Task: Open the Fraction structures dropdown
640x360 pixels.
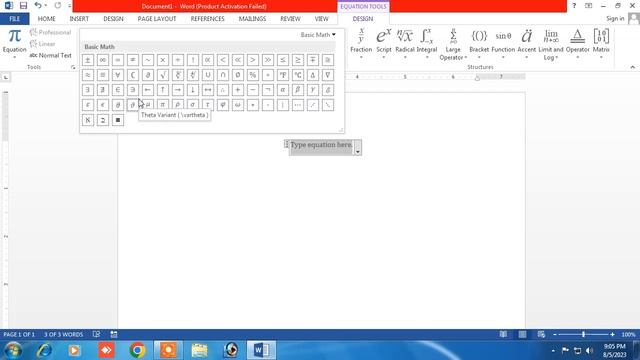Action: coord(361,45)
